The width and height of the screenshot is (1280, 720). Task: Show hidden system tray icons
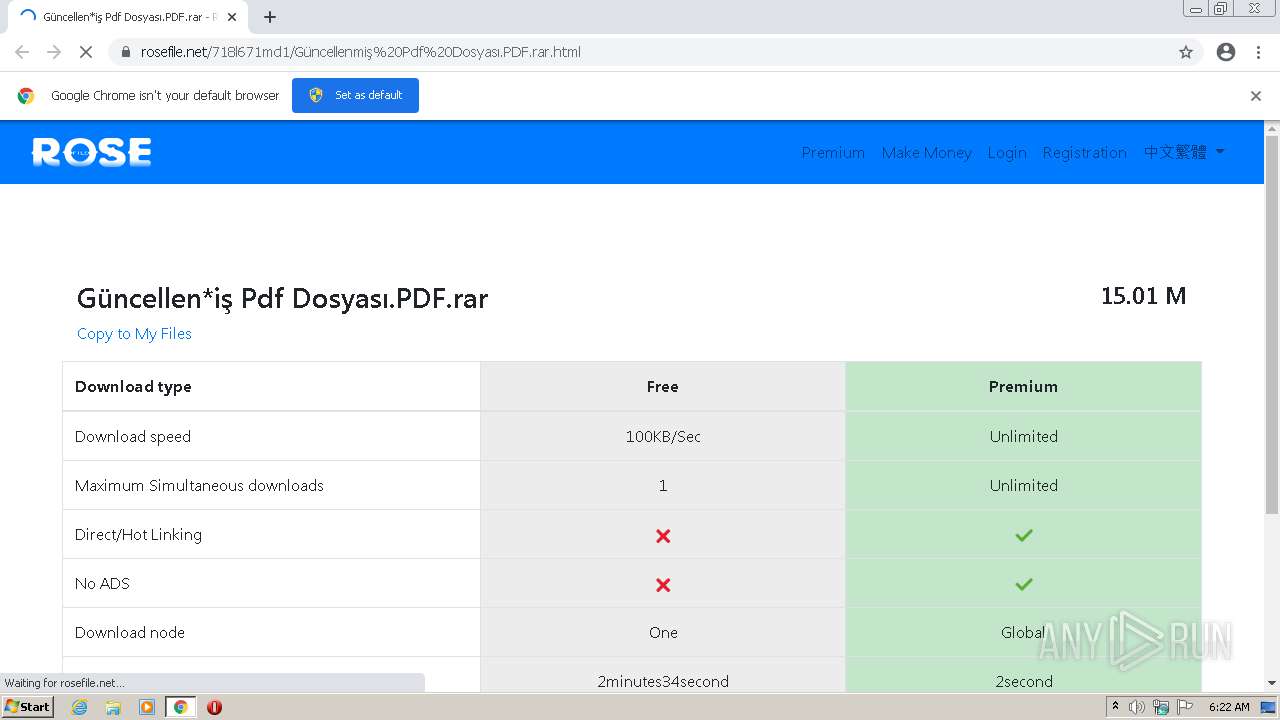[1116, 707]
